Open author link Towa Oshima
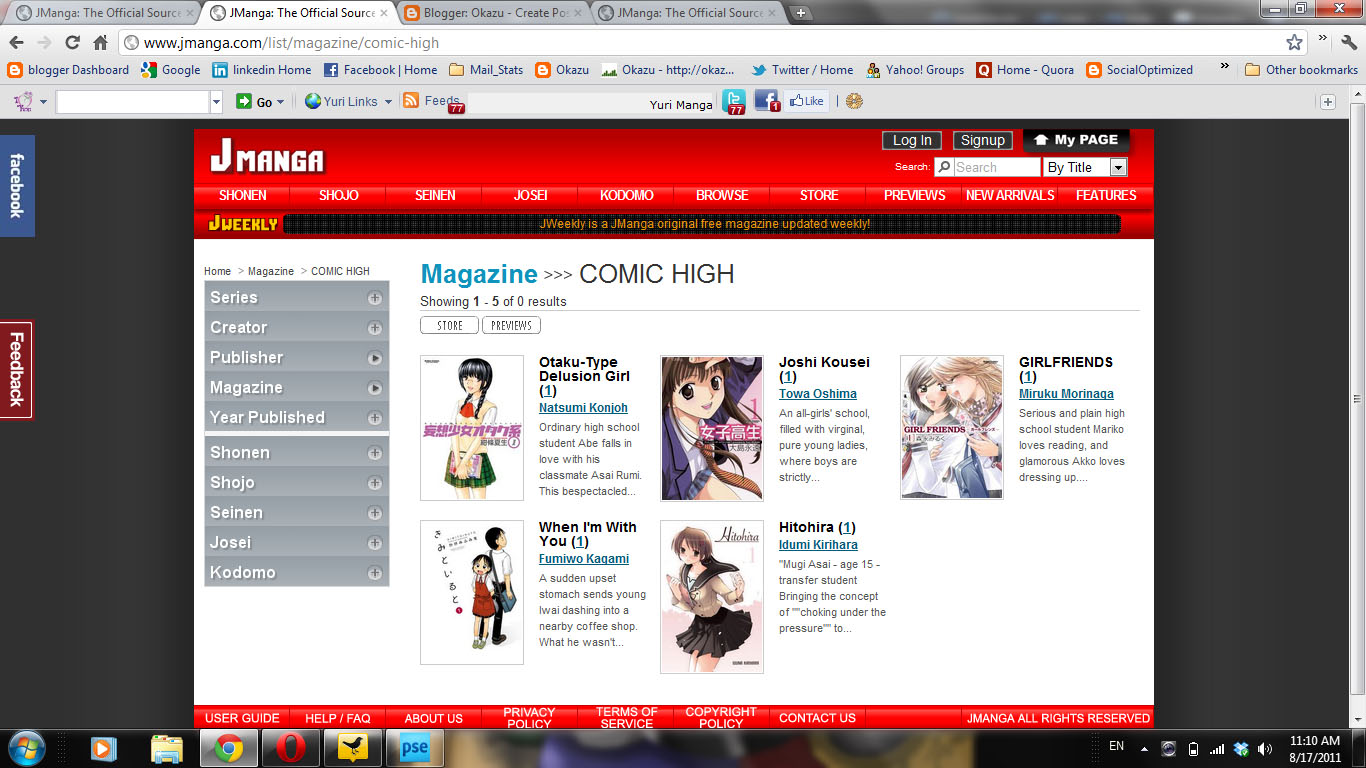Image resolution: width=1366 pixels, height=768 pixels. pyautogui.click(x=818, y=394)
